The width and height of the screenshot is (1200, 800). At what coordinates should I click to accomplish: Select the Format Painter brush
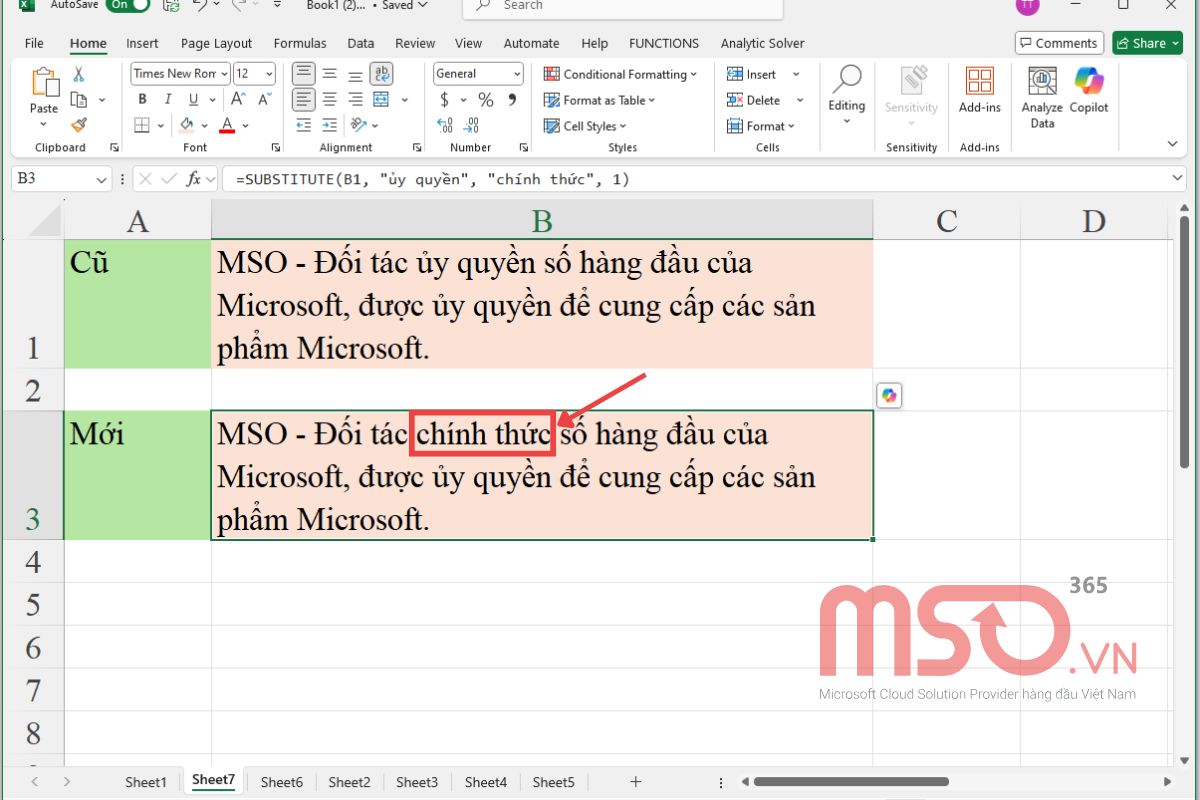[x=79, y=125]
